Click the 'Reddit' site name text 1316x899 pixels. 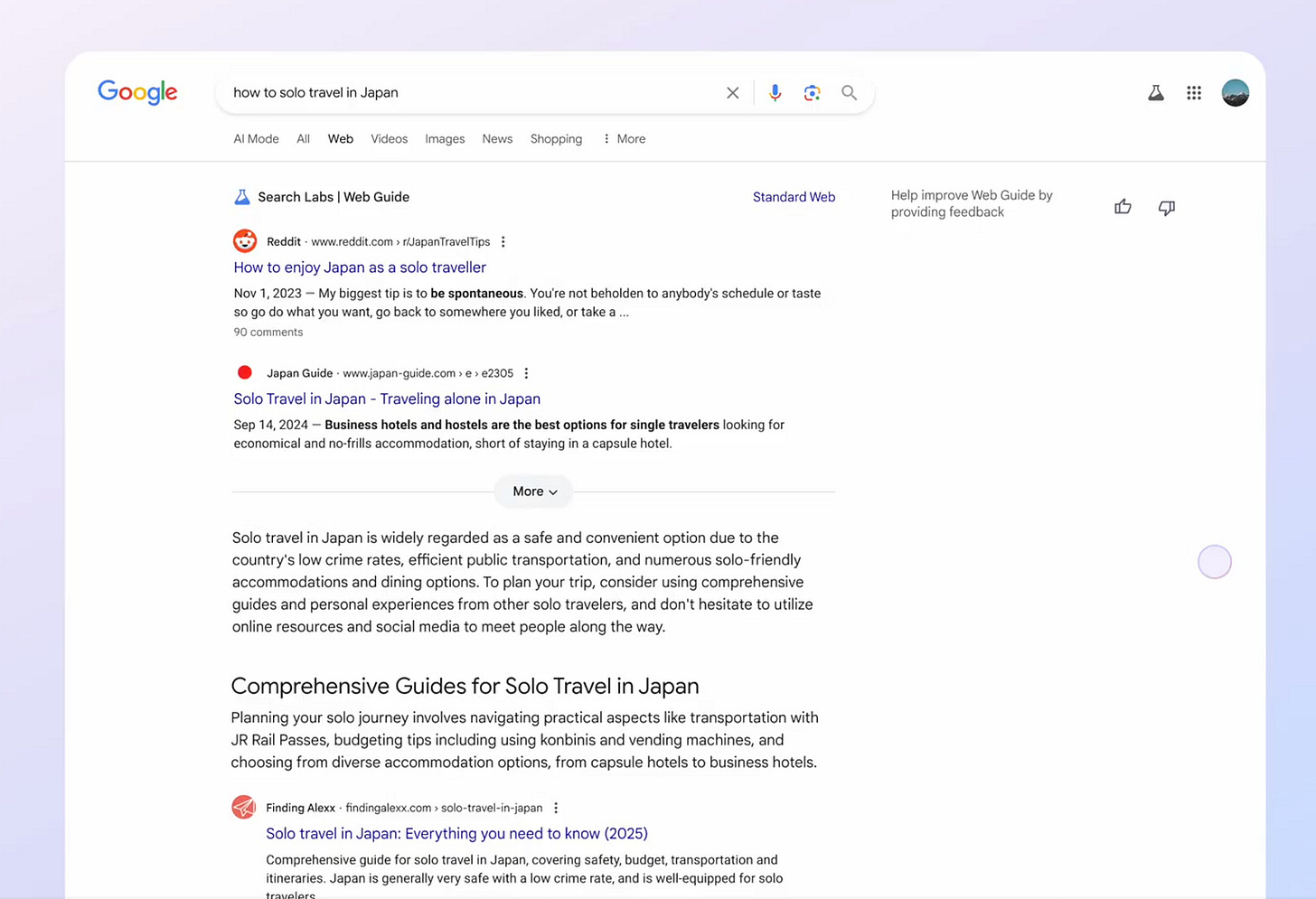(284, 242)
